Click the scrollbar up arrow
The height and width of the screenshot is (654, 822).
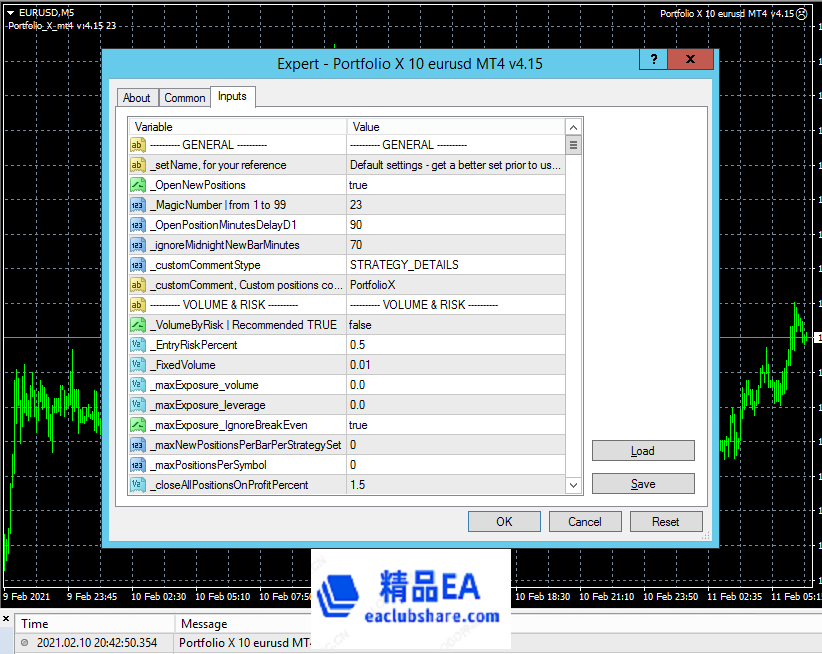pos(574,127)
